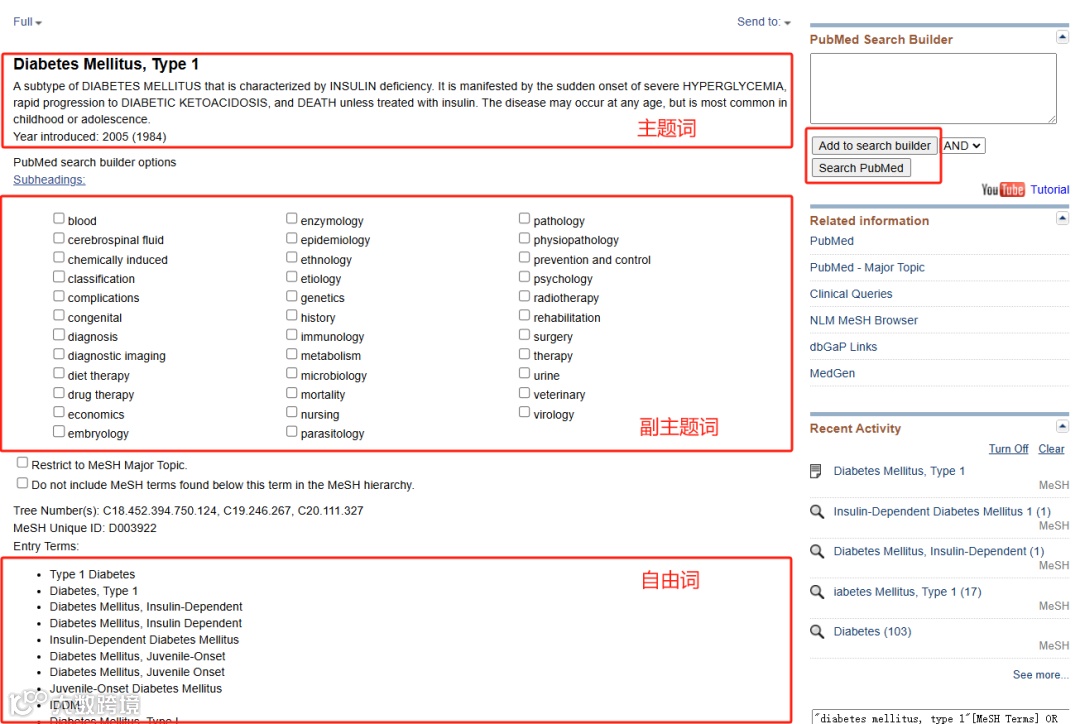Check the veterinary subheading
Viewport: 1080px width, 724px height.
pos(524,393)
